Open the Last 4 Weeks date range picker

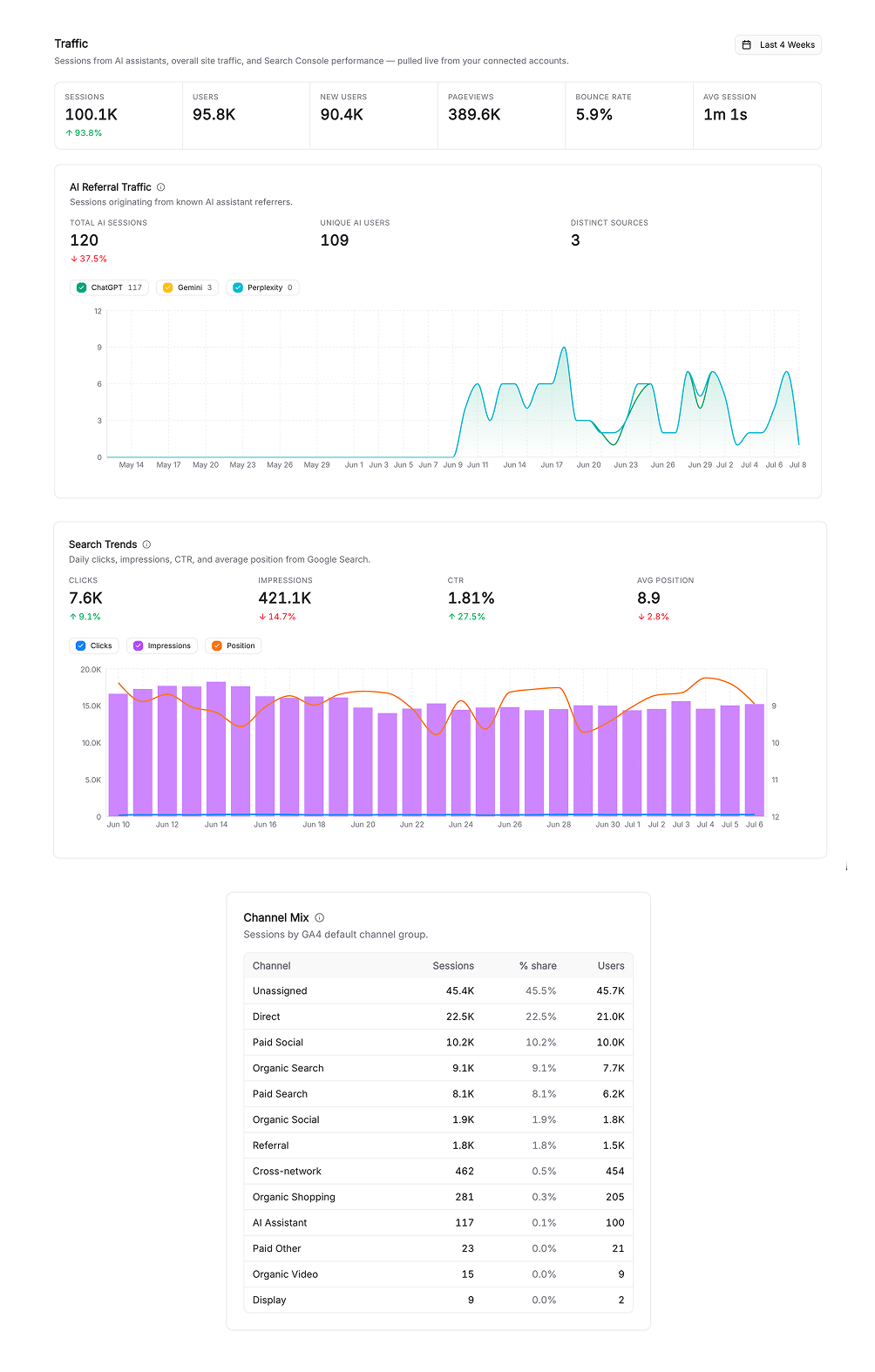point(777,44)
